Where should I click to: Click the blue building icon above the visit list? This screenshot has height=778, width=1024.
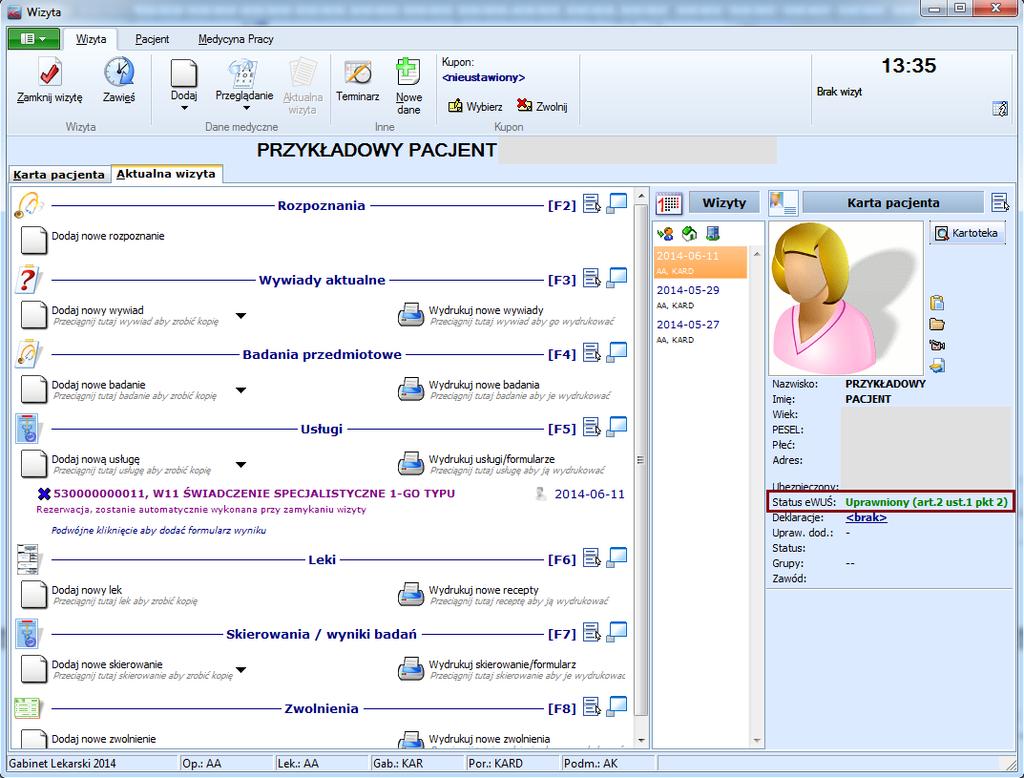[712, 233]
